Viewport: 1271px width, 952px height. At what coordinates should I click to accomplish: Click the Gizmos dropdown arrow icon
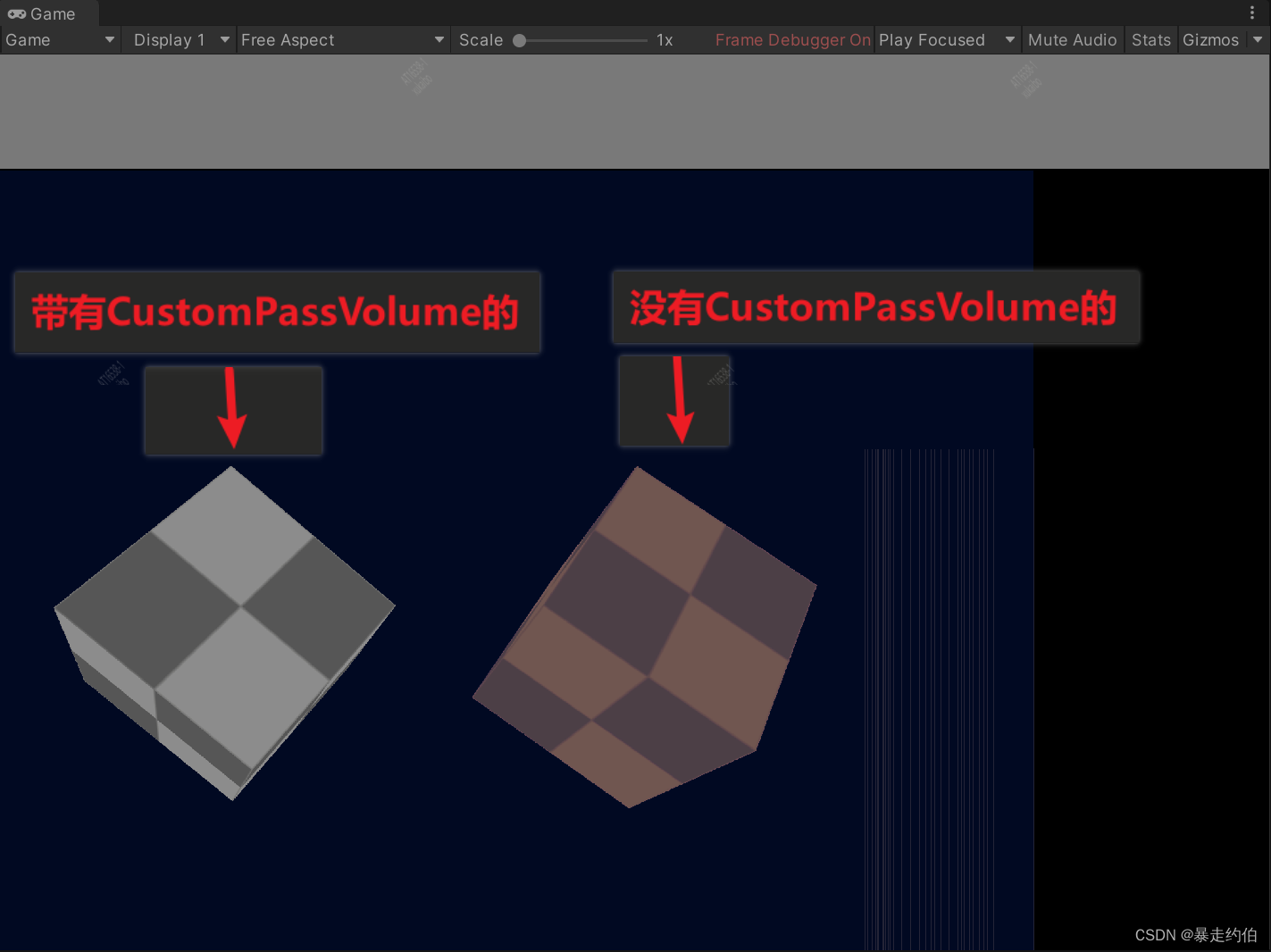click(x=1258, y=39)
